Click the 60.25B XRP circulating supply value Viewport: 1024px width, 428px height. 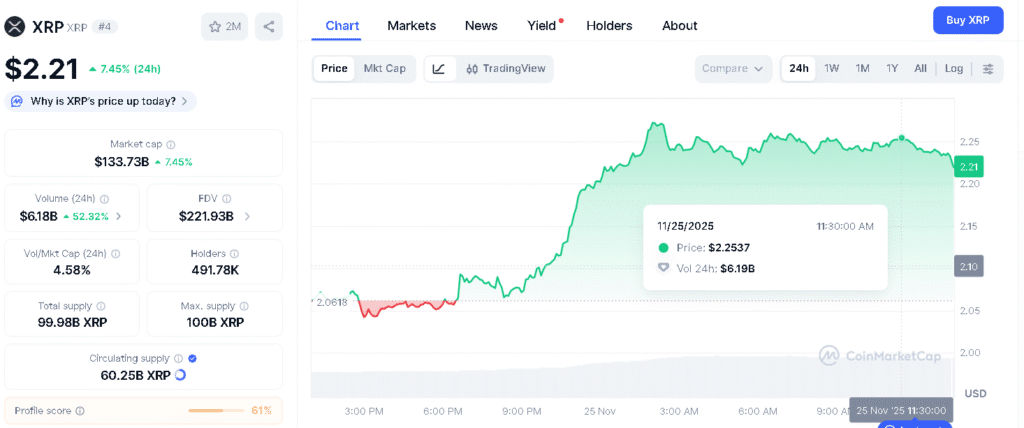click(x=135, y=375)
